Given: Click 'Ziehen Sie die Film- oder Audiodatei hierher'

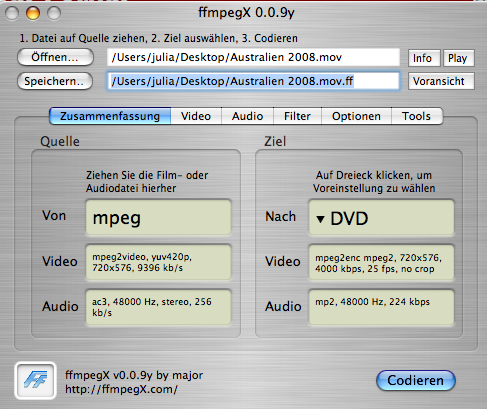Looking at the screenshot, I should [147, 182].
